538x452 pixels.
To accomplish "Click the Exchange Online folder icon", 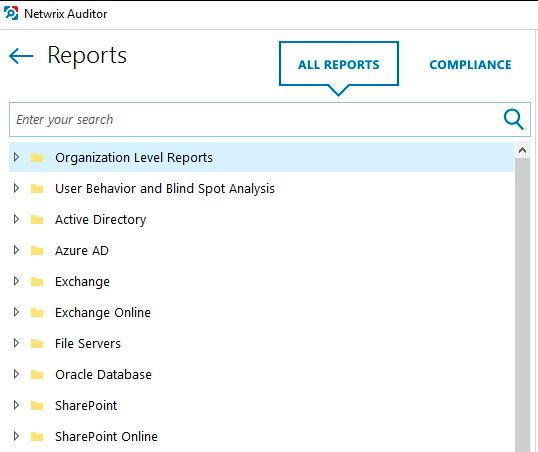I will (37, 312).
